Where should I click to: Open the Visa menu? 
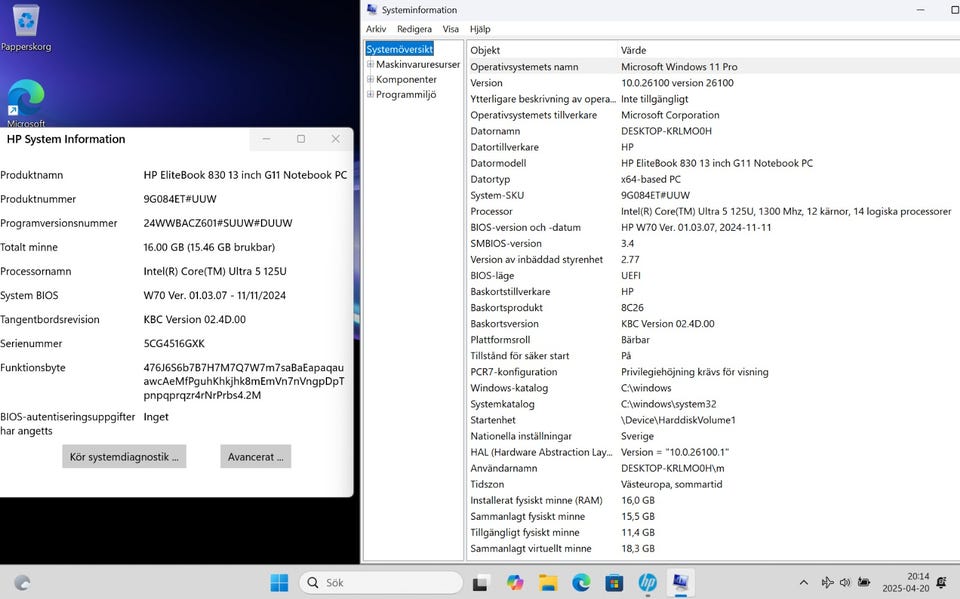[x=451, y=29]
